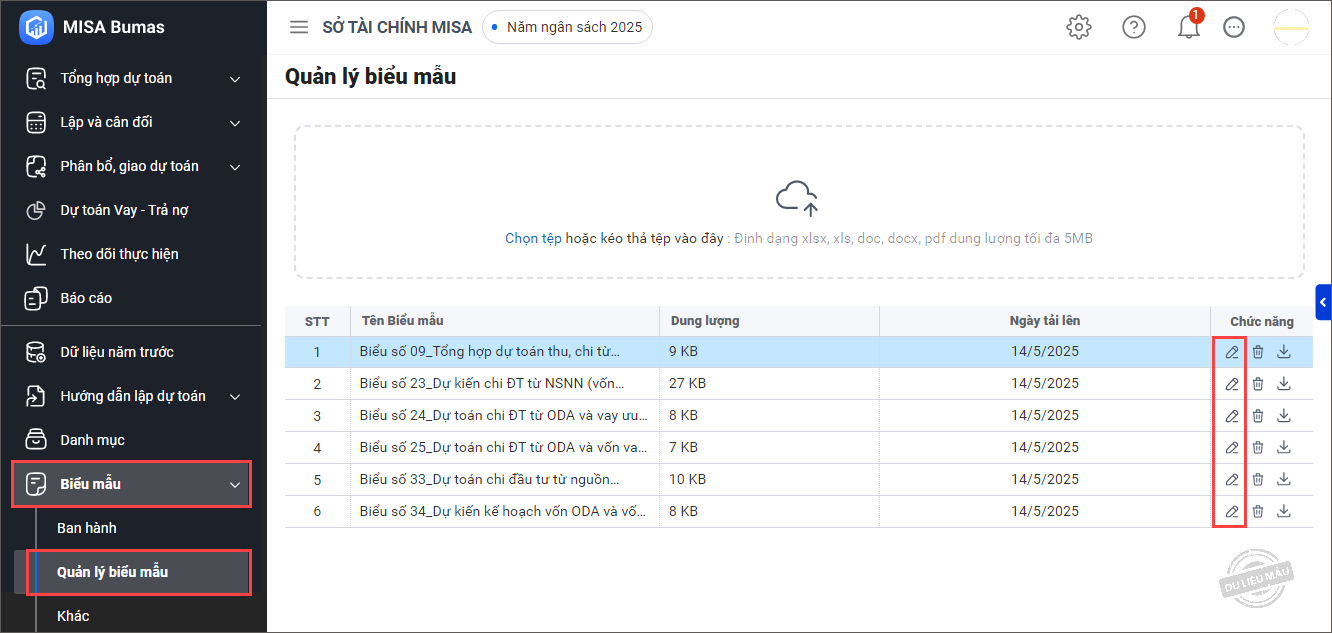Open the settings gear icon
This screenshot has width=1332, height=633.
[1079, 28]
